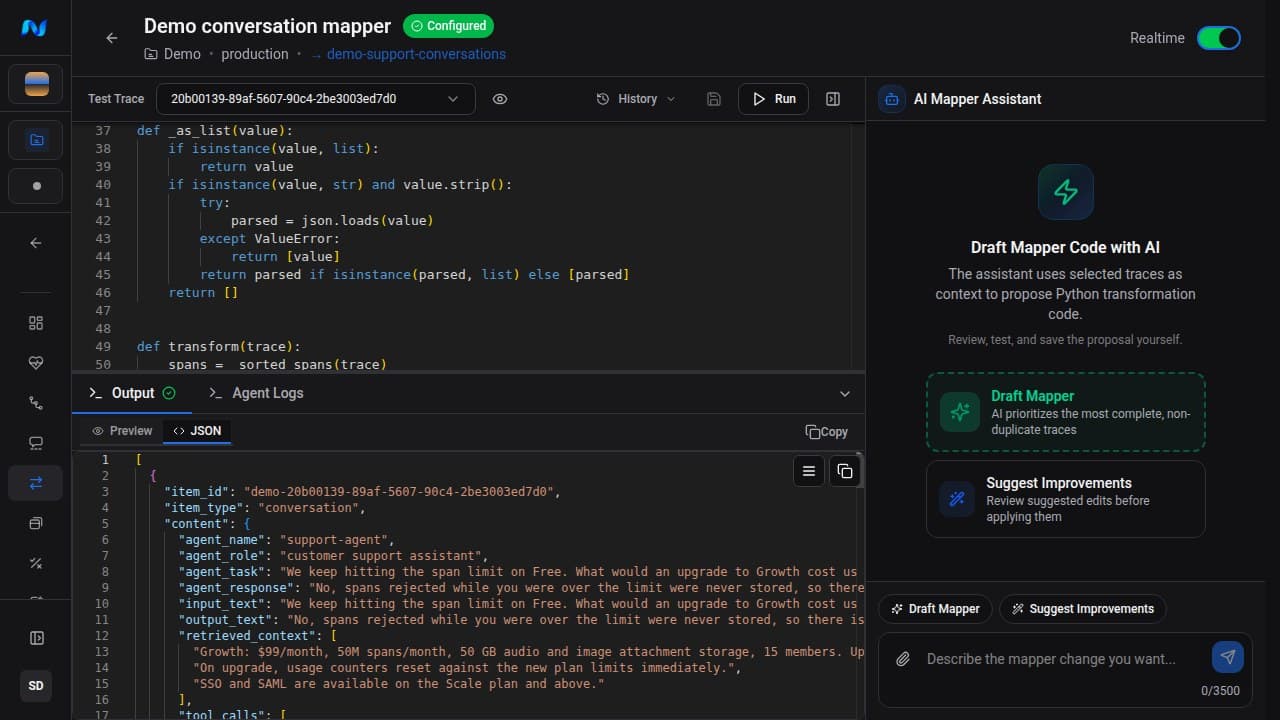Send the mapper change message

(1228, 657)
